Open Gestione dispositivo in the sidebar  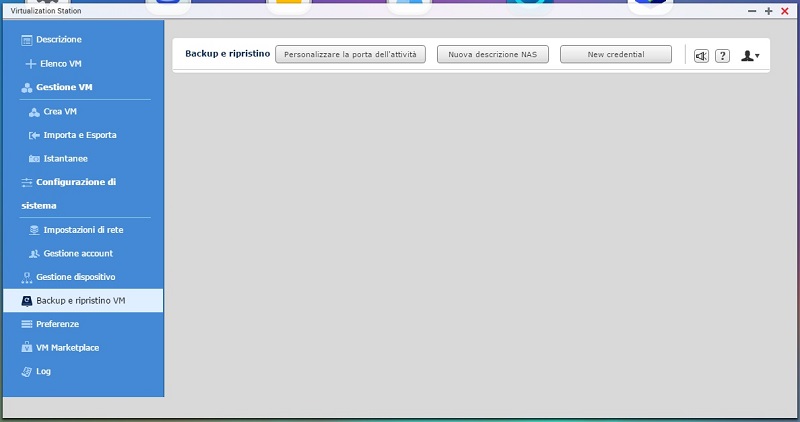[75, 277]
